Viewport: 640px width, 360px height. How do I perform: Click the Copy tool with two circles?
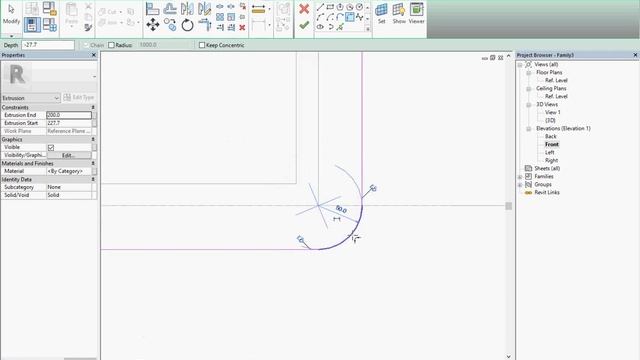(170, 25)
